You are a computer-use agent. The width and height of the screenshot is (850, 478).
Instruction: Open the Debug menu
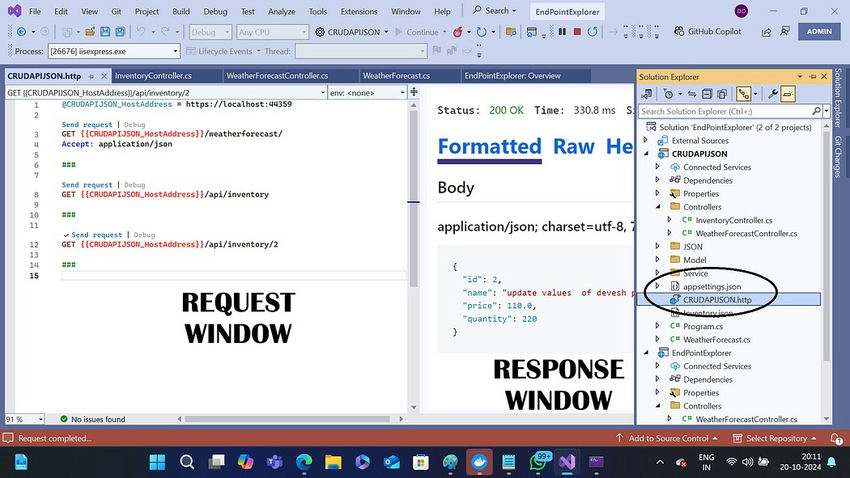pyautogui.click(x=215, y=11)
